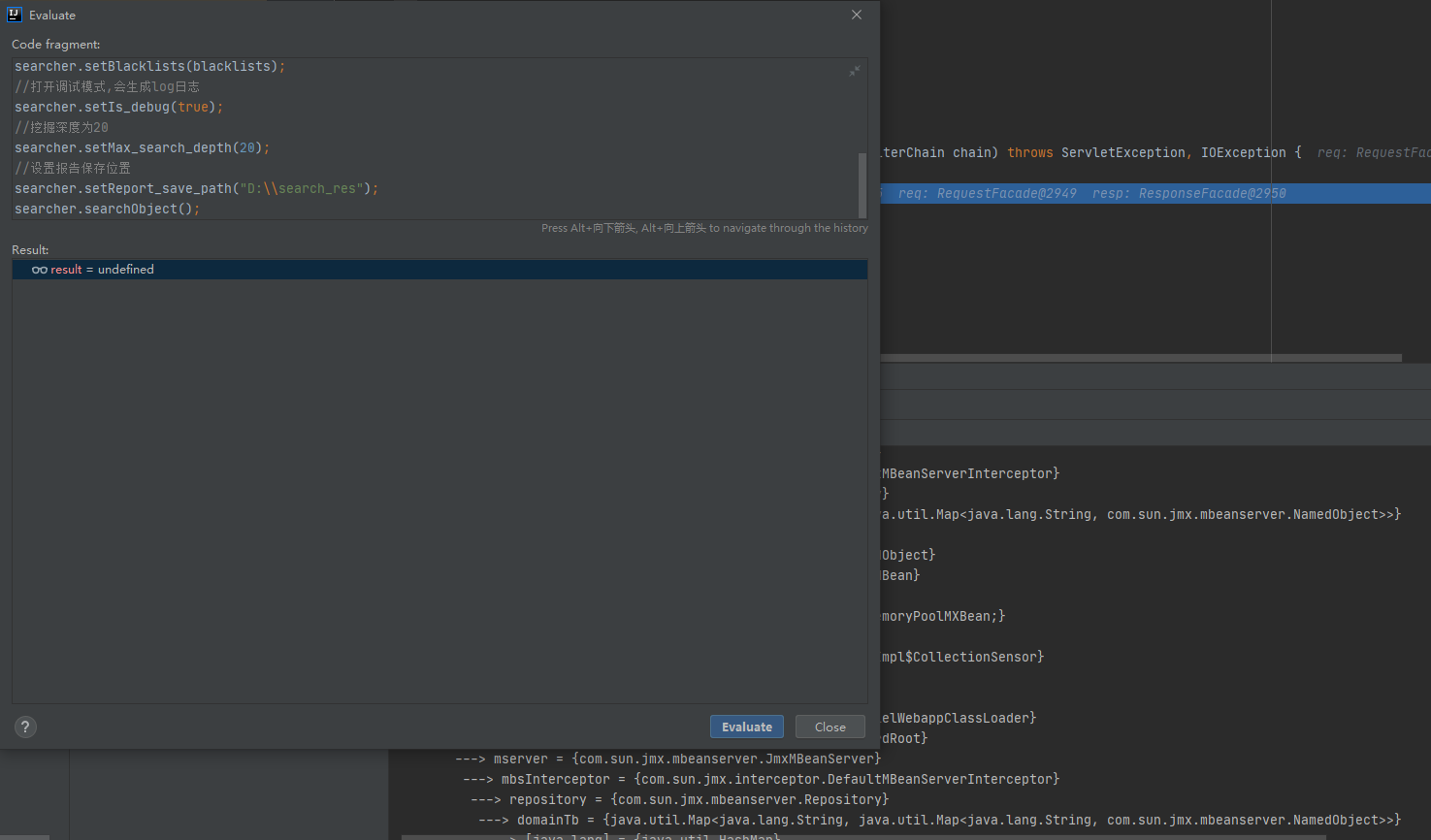Image resolution: width=1431 pixels, height=840 pixels.
Task: Click the console horizontal scrollbar at bottom
Action: tap(863, 837)
